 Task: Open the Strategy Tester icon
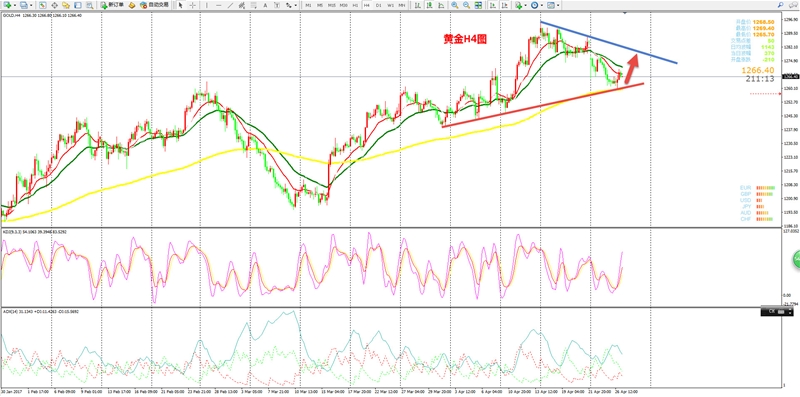(89, 5)
